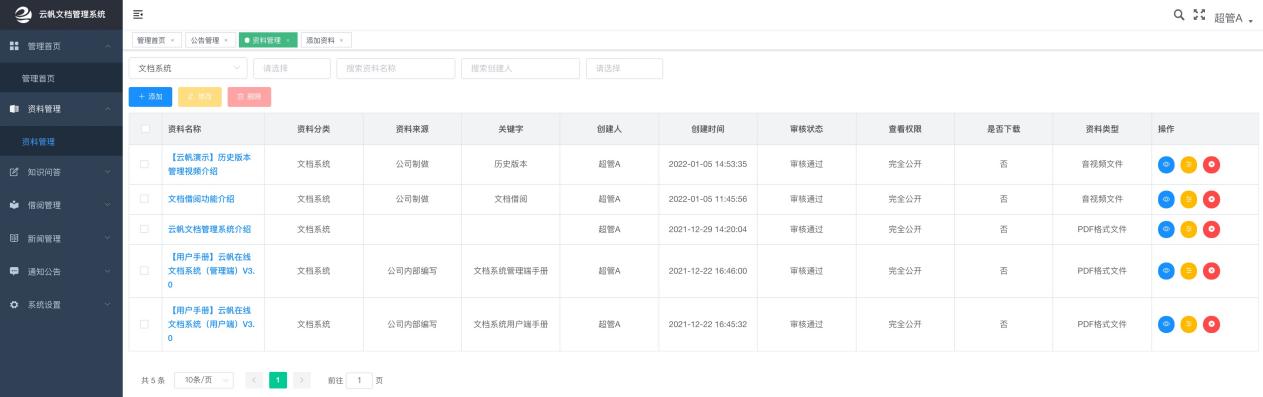The image size is (1263, 397).
Task: Check the box for 文档借阅功能介绍 row
Action: click(145, 199)
